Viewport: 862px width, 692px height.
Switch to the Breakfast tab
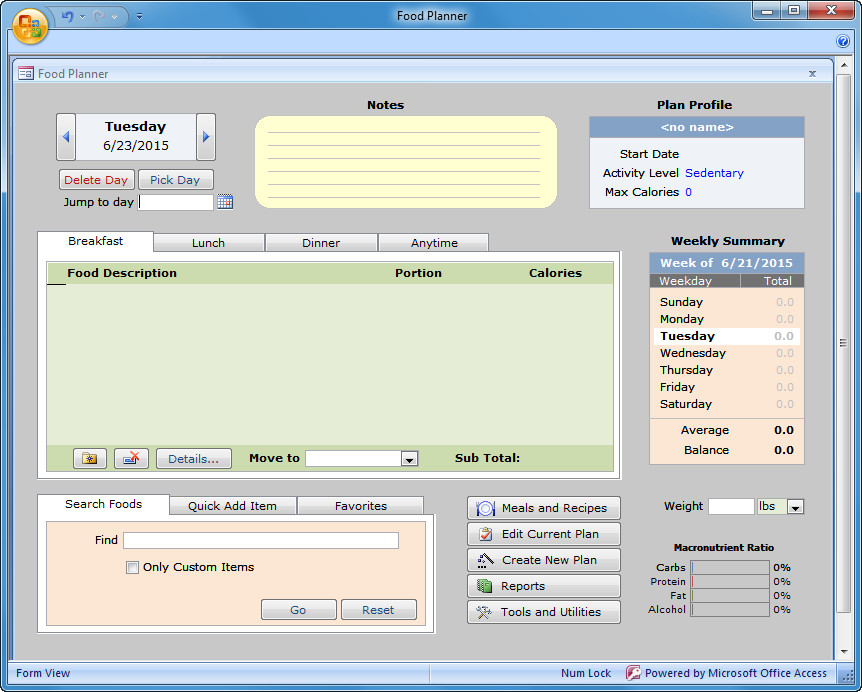point(95,241)
